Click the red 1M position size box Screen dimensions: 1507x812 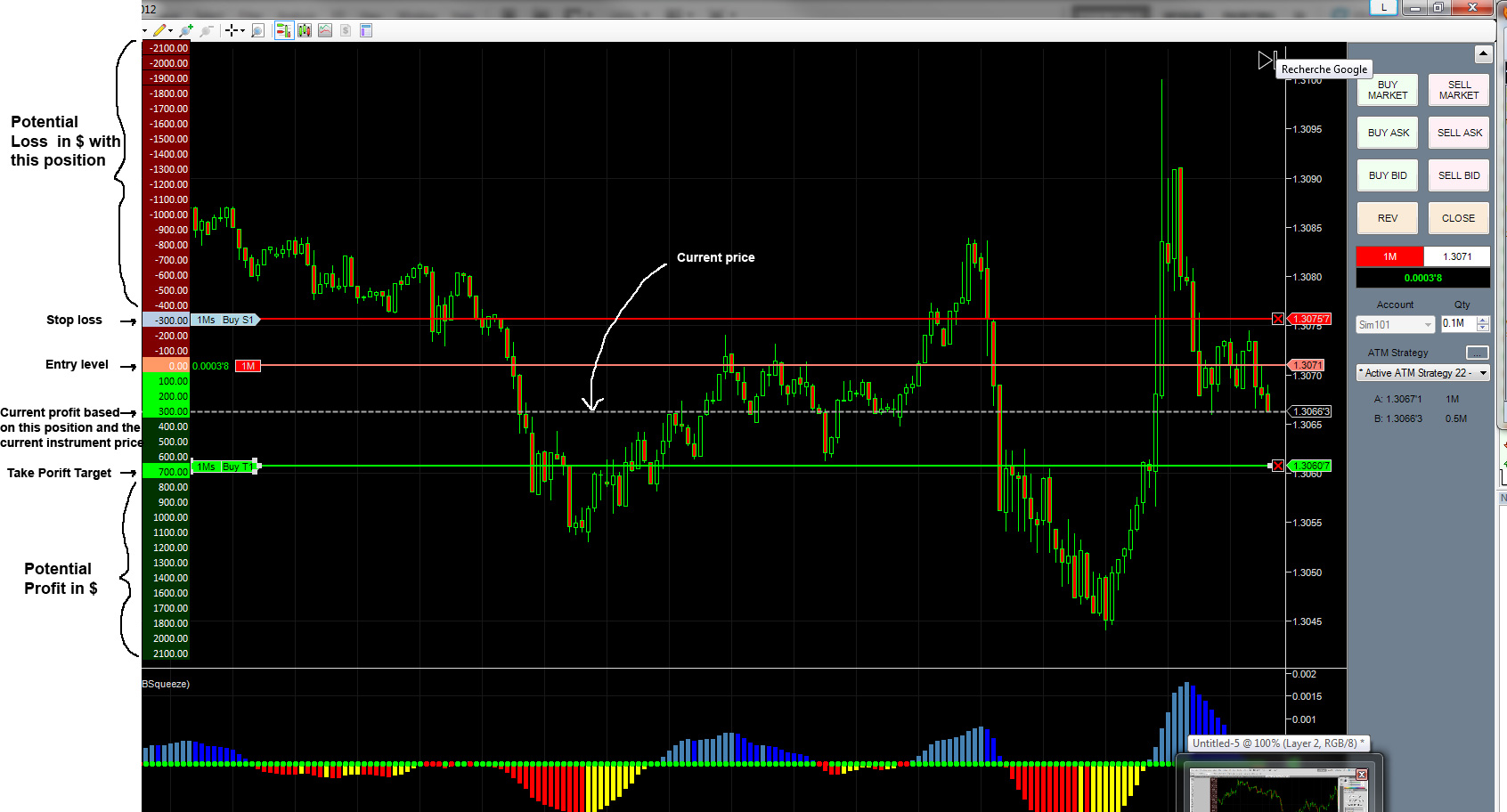(x=1389, y=256)
